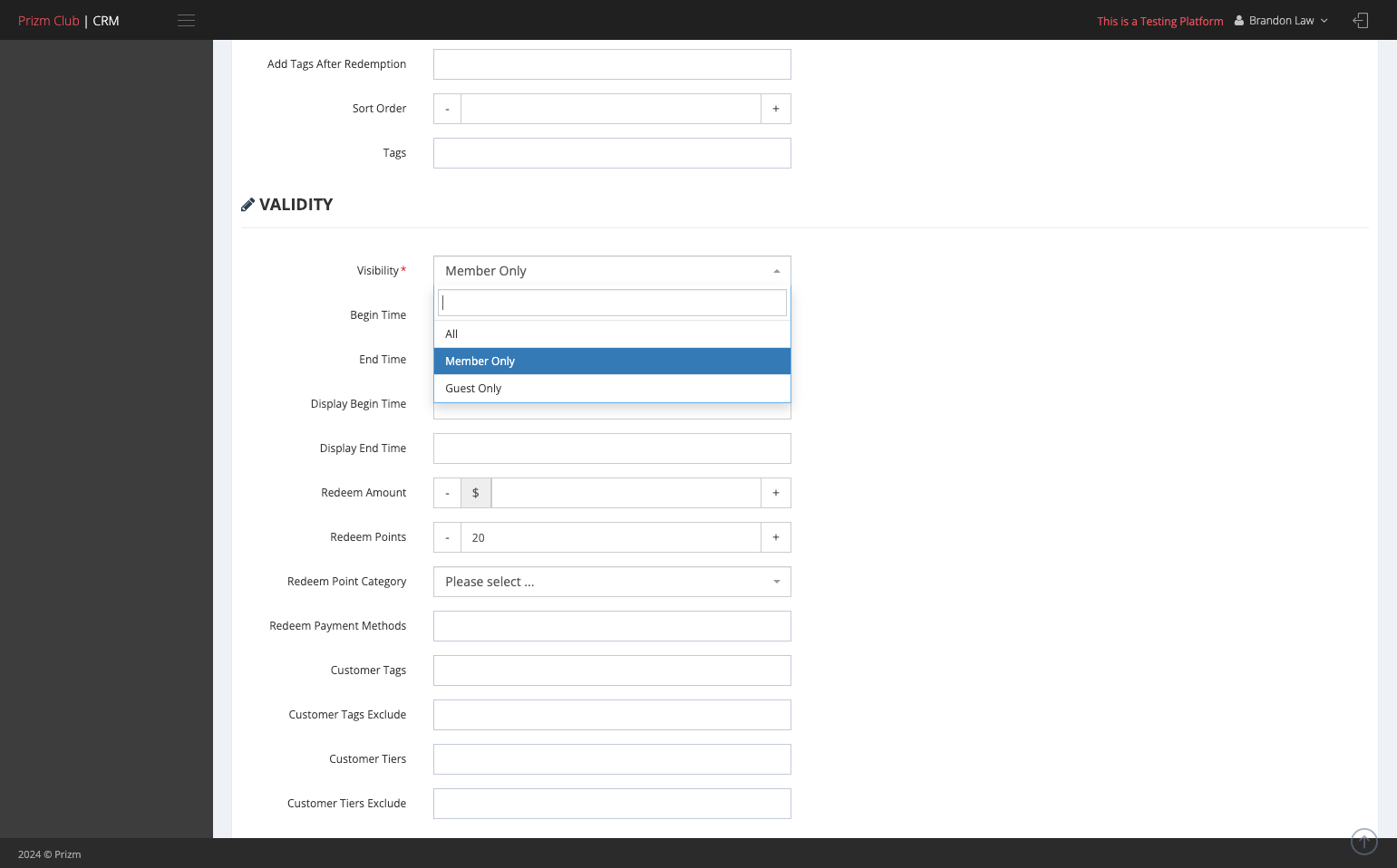
Task: Click the Display End Time field
Action: [612, 448]
